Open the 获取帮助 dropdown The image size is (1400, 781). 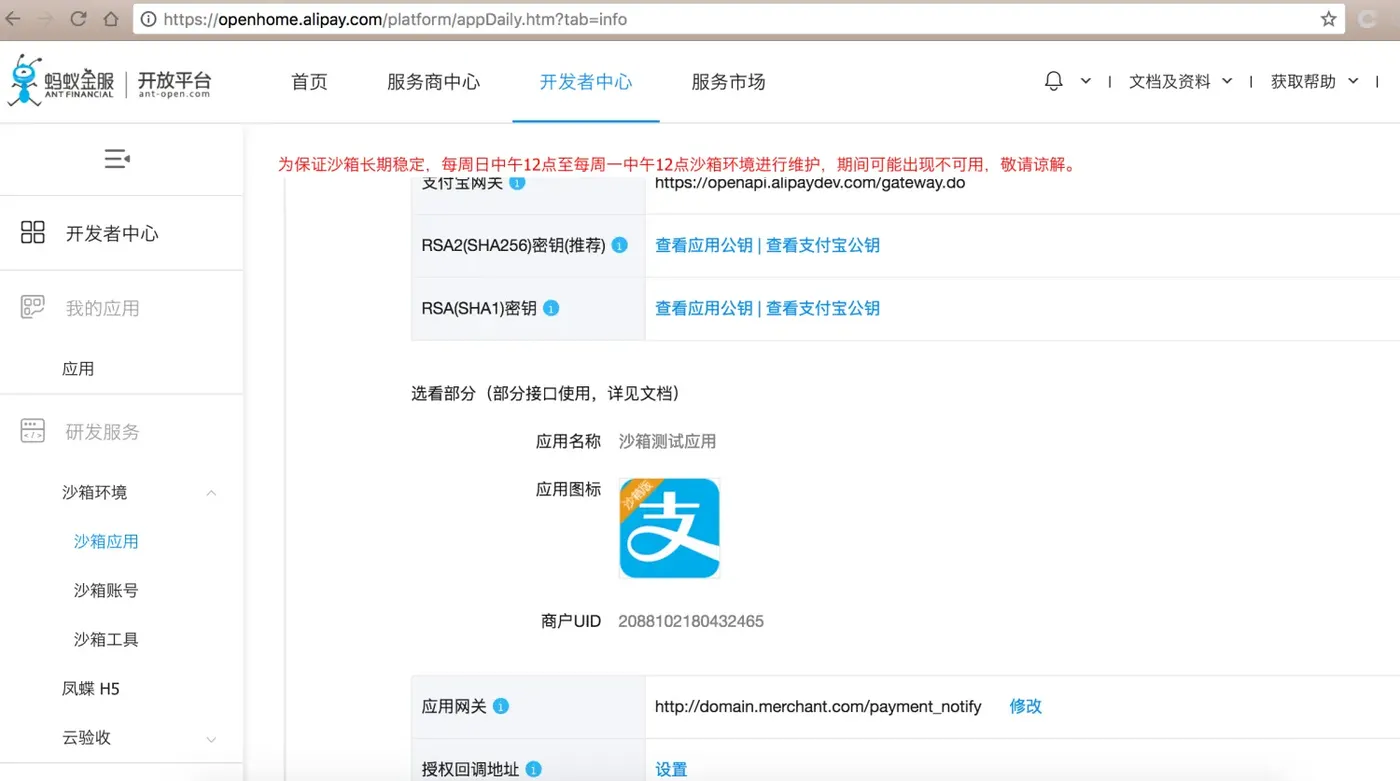[x=1315, y=81]
